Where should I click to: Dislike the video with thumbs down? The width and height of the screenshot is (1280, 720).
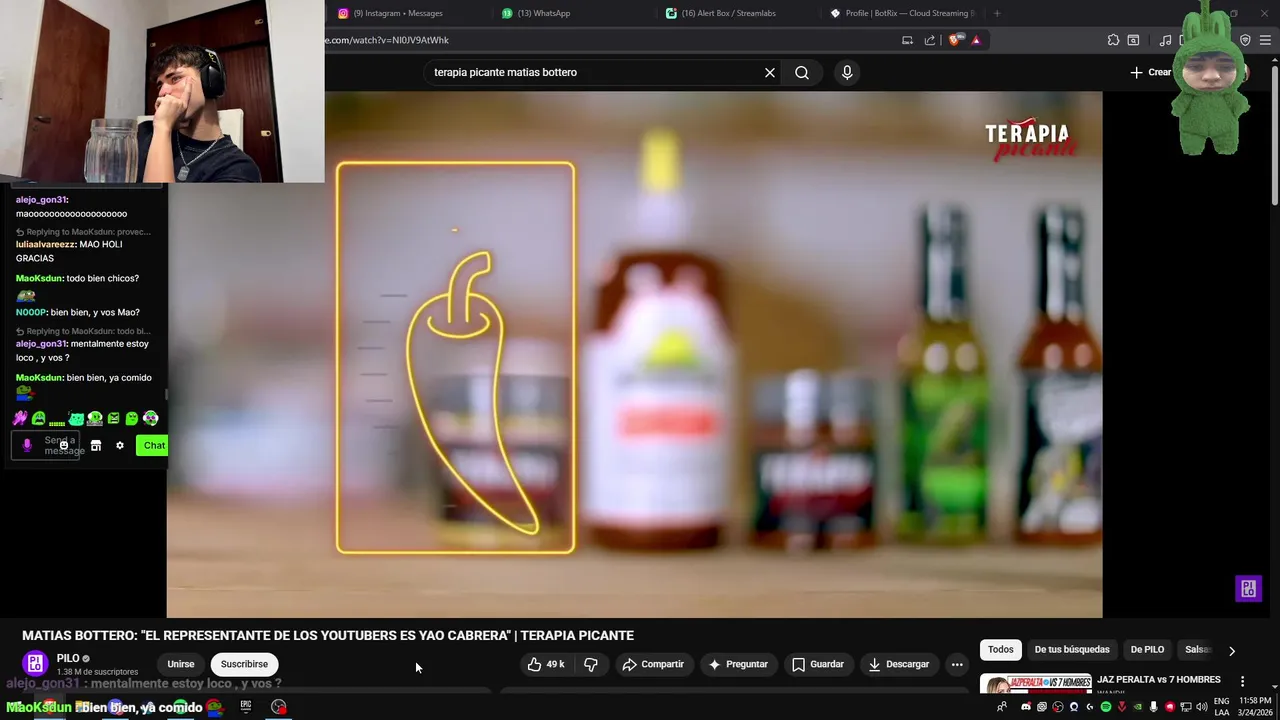591,664
